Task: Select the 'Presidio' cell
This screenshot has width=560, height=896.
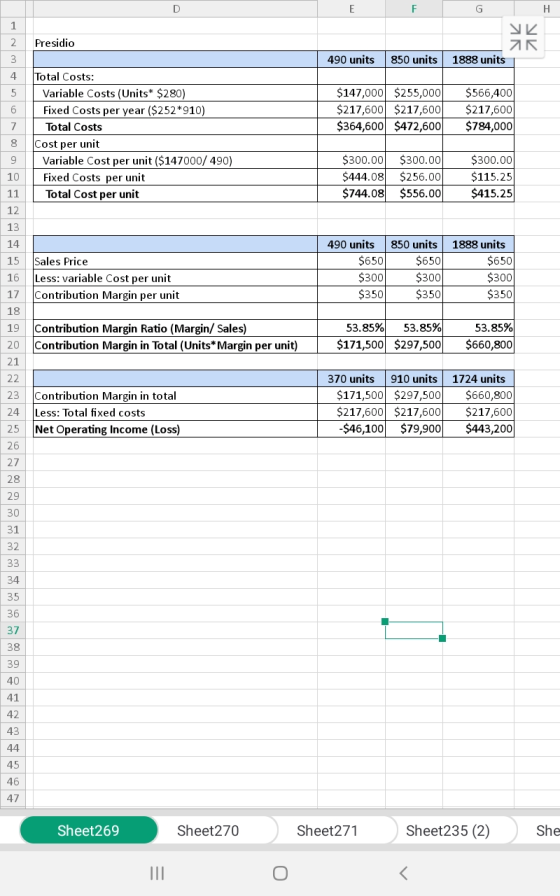Action: pyautogui.click(x=175, y=43)
